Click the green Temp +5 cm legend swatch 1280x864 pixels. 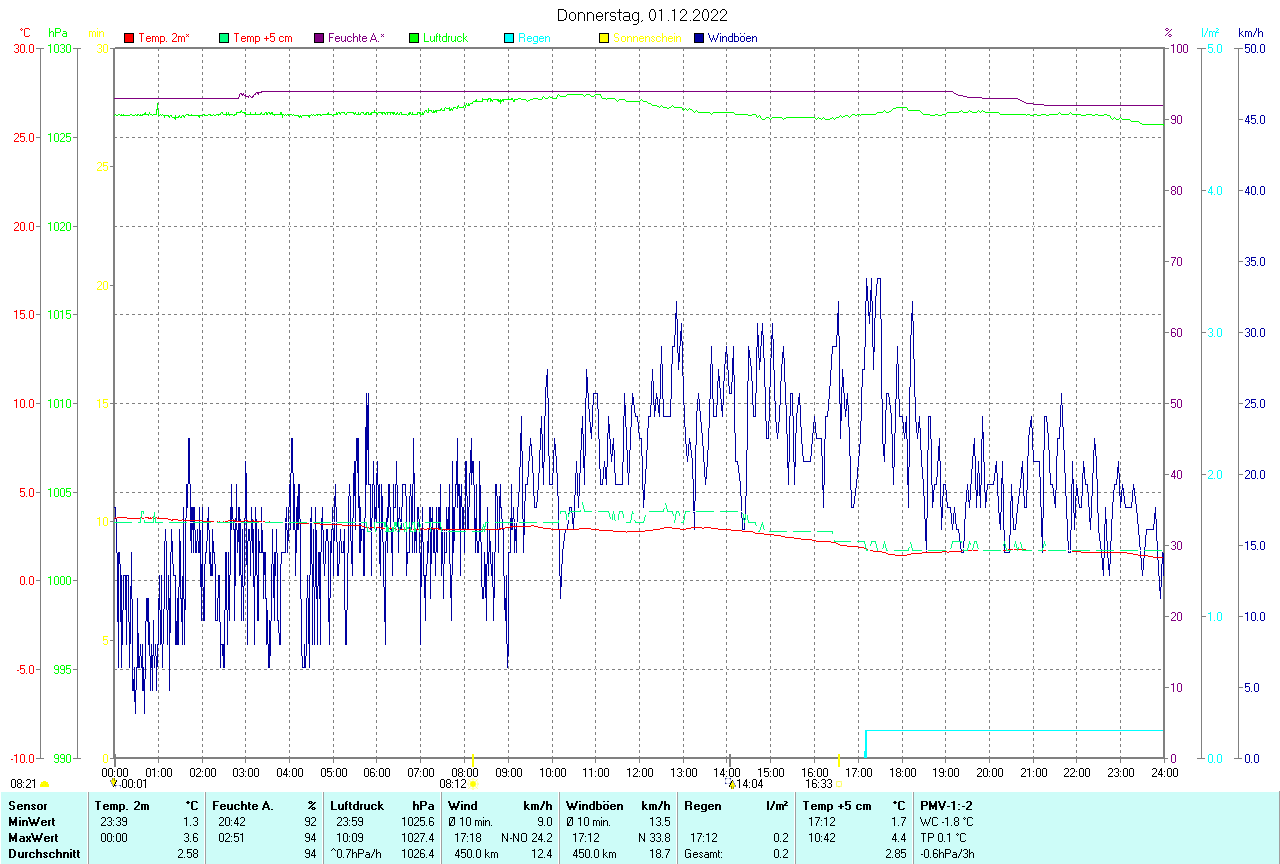[224, 38]
